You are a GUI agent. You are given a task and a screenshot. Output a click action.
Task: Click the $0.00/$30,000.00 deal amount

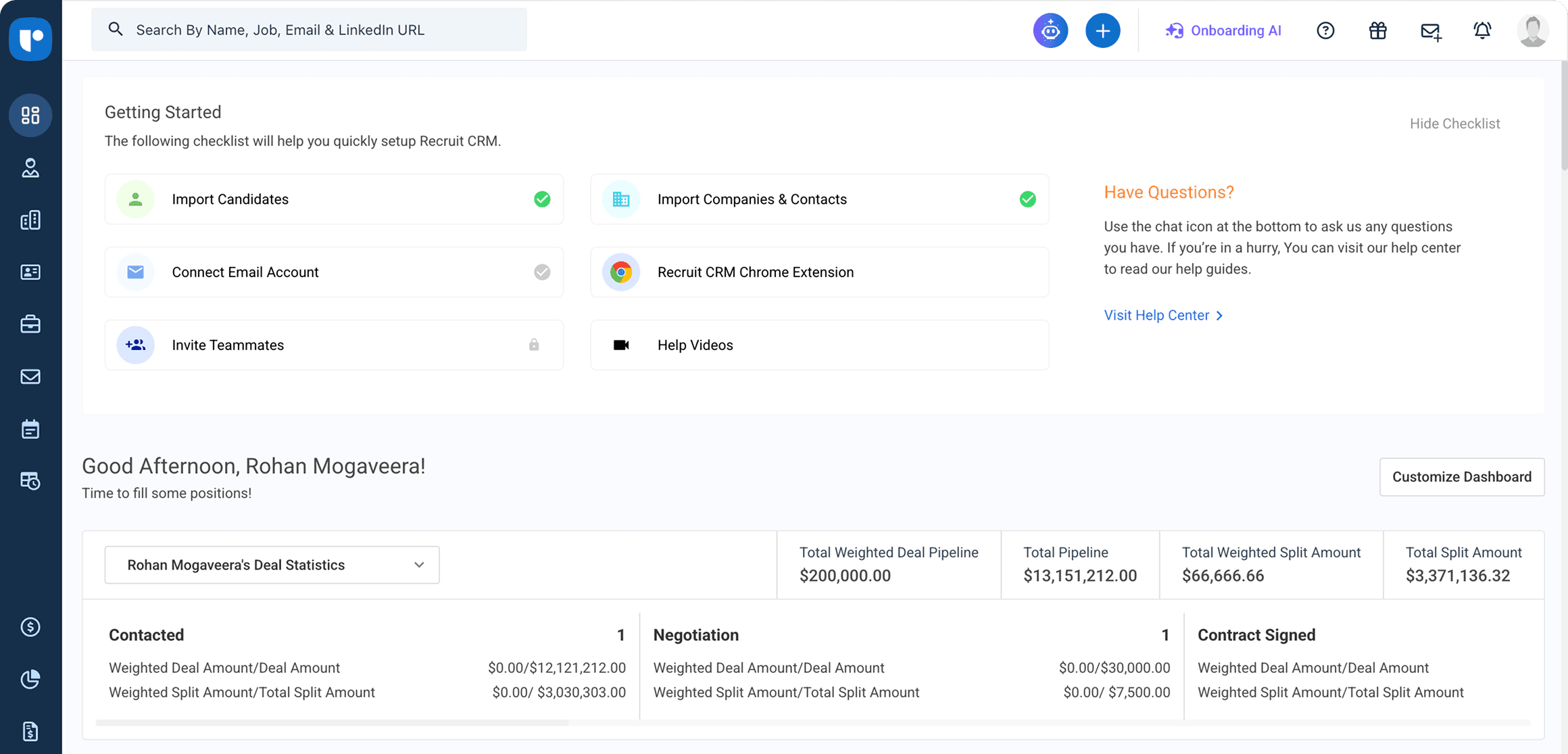1114,668
